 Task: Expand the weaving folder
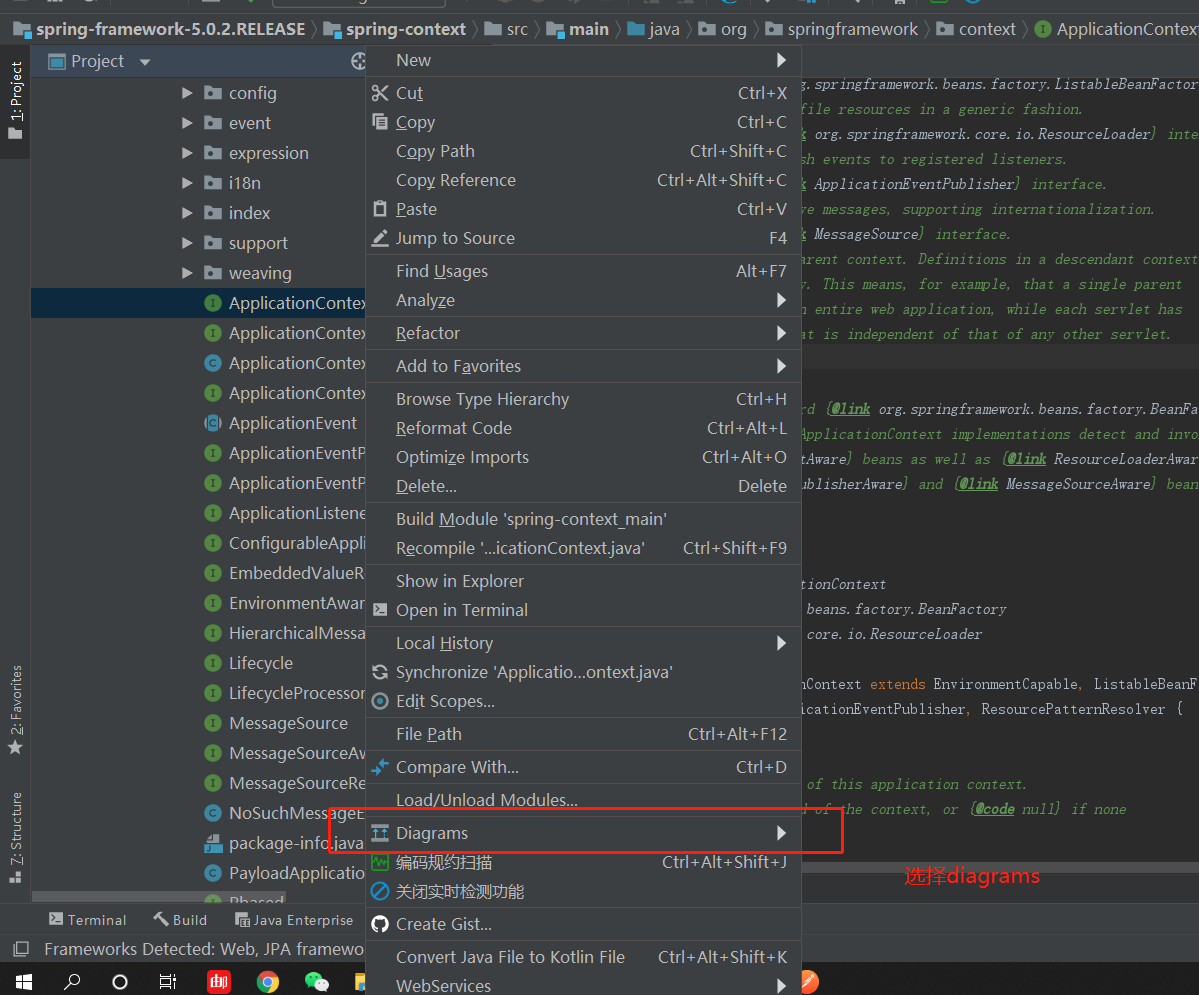coord(185,273)
